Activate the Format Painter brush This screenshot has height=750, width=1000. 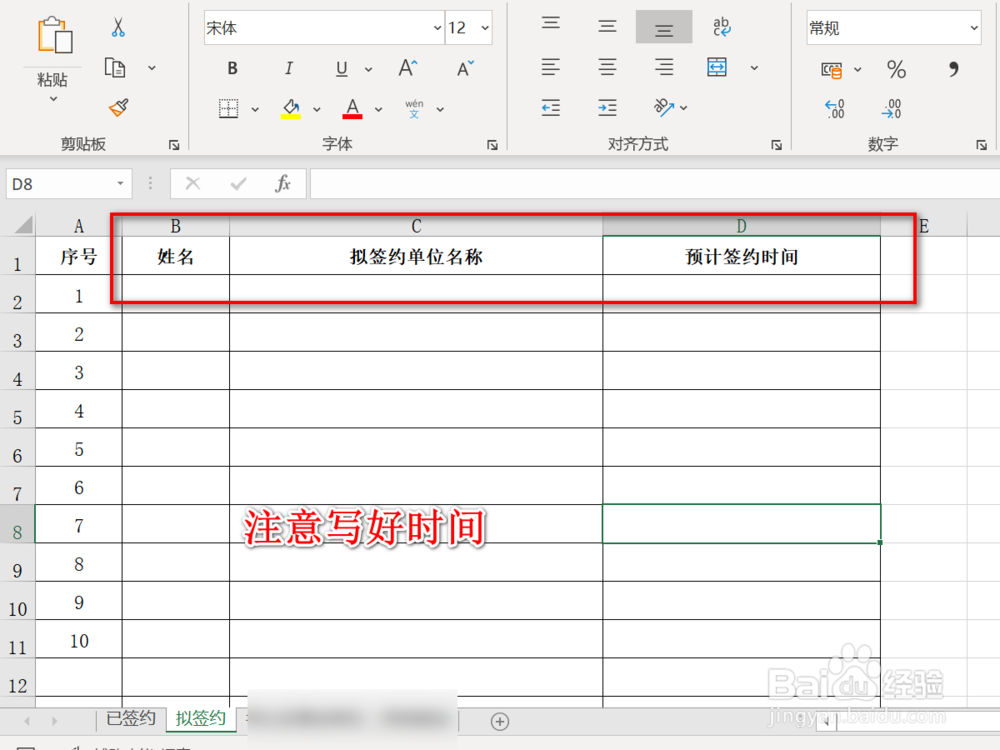(116, 106)
